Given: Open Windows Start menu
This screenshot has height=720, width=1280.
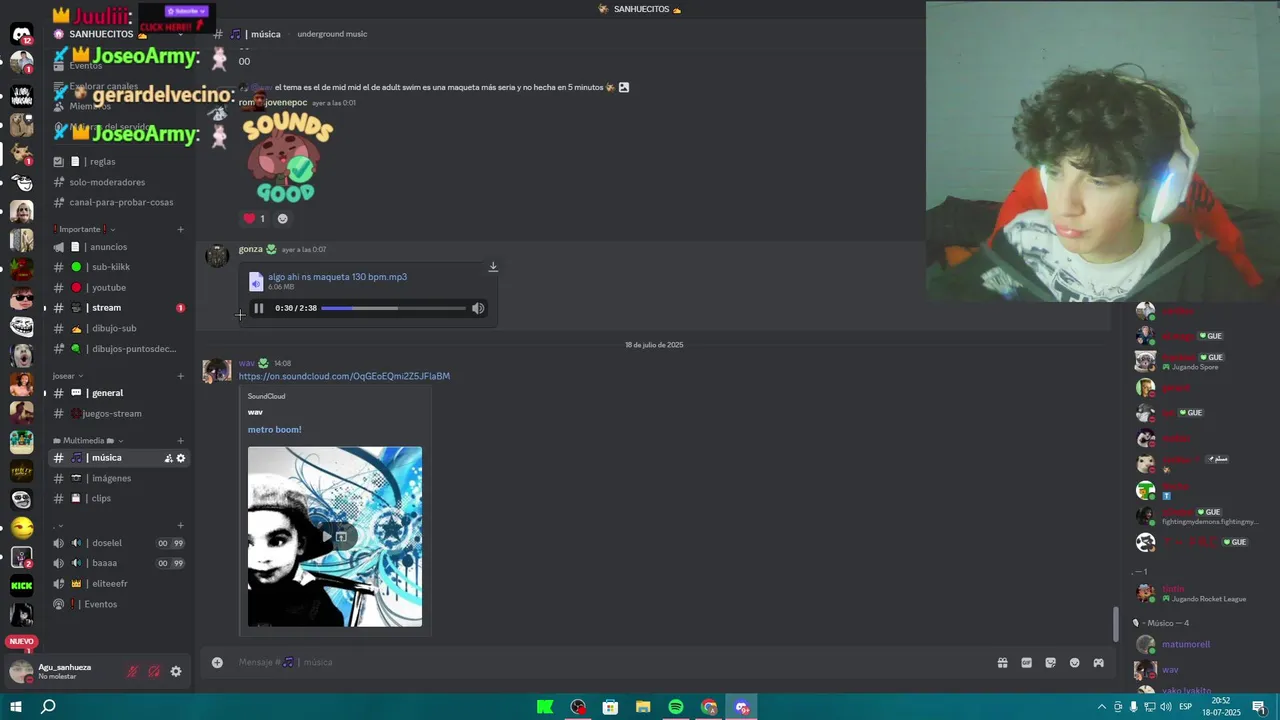Looking at the screenshot, I should click(16, 707).
